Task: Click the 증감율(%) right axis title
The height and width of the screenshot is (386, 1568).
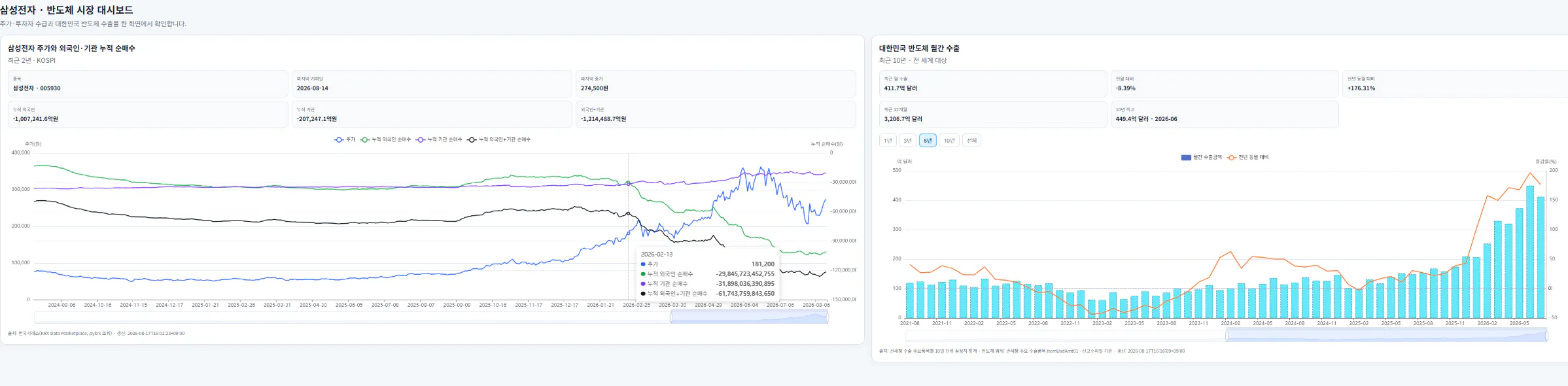Action: [1546, 162]
